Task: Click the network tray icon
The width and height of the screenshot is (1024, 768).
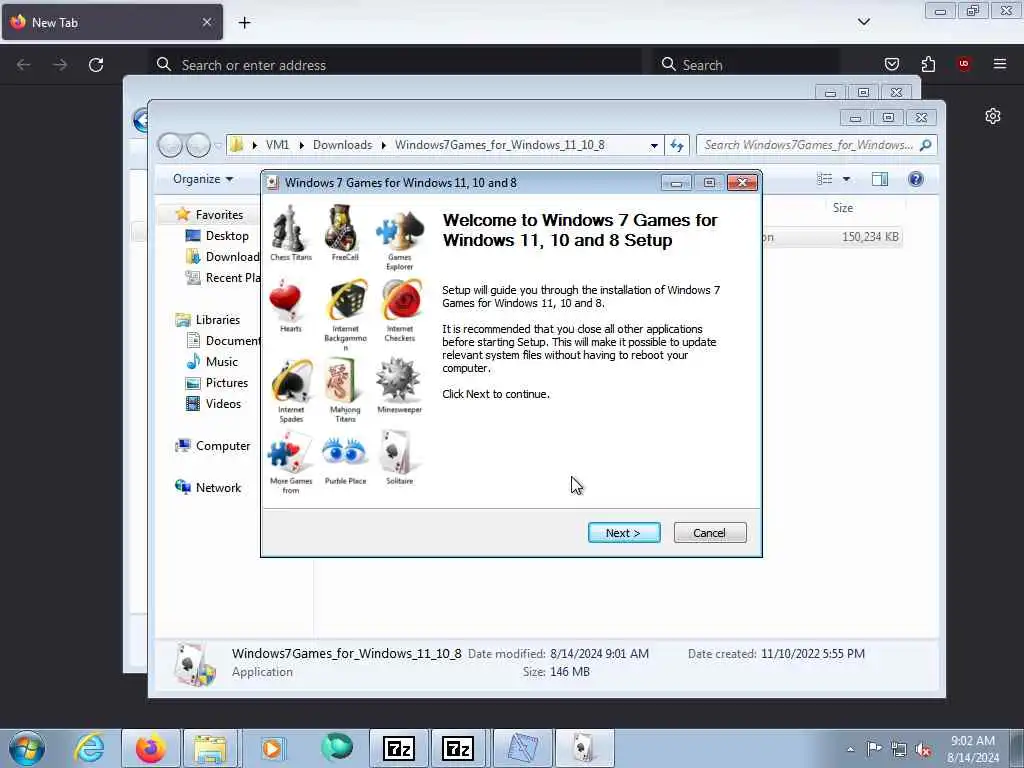Action: pos(899,749)
